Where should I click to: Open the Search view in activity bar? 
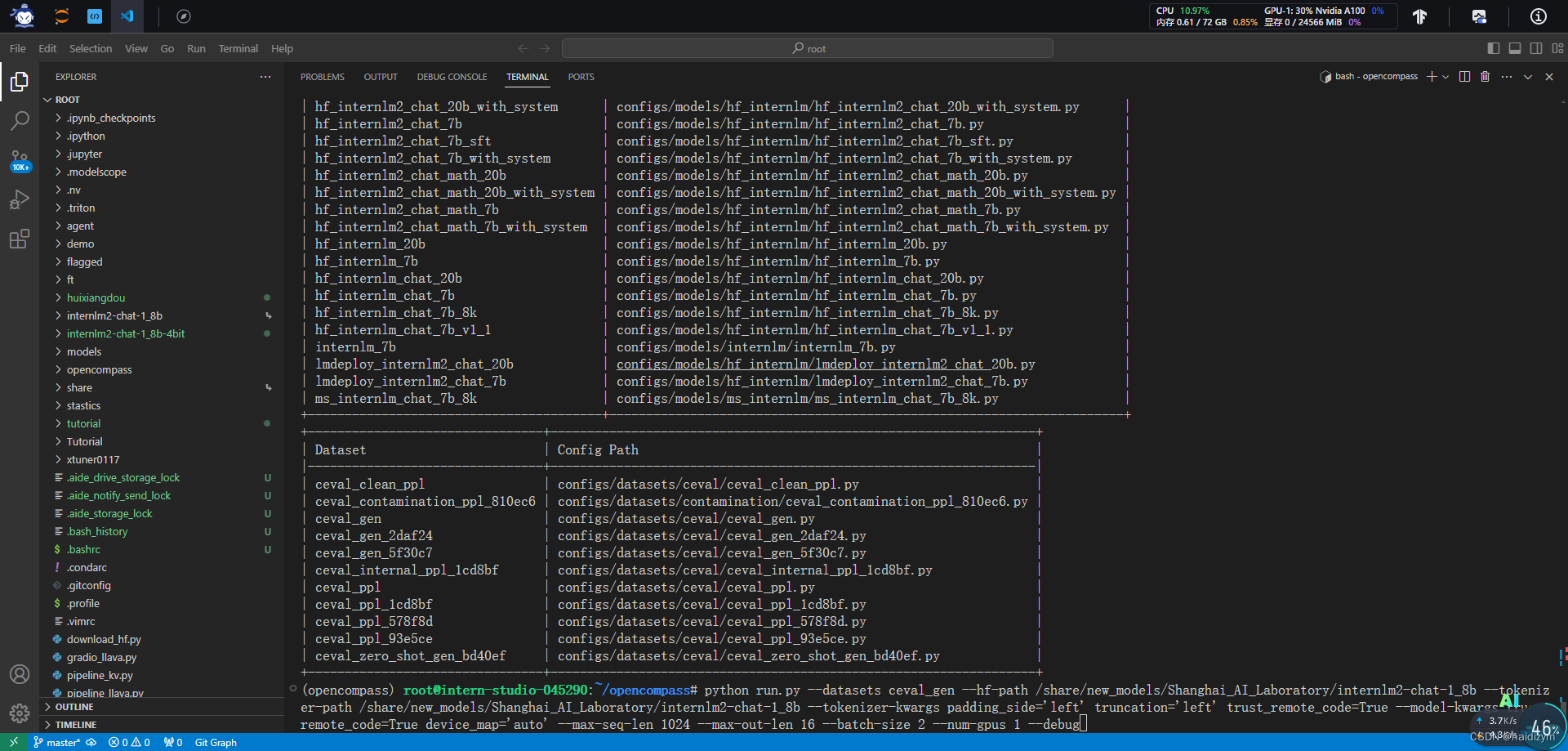[x=20, y=121]
